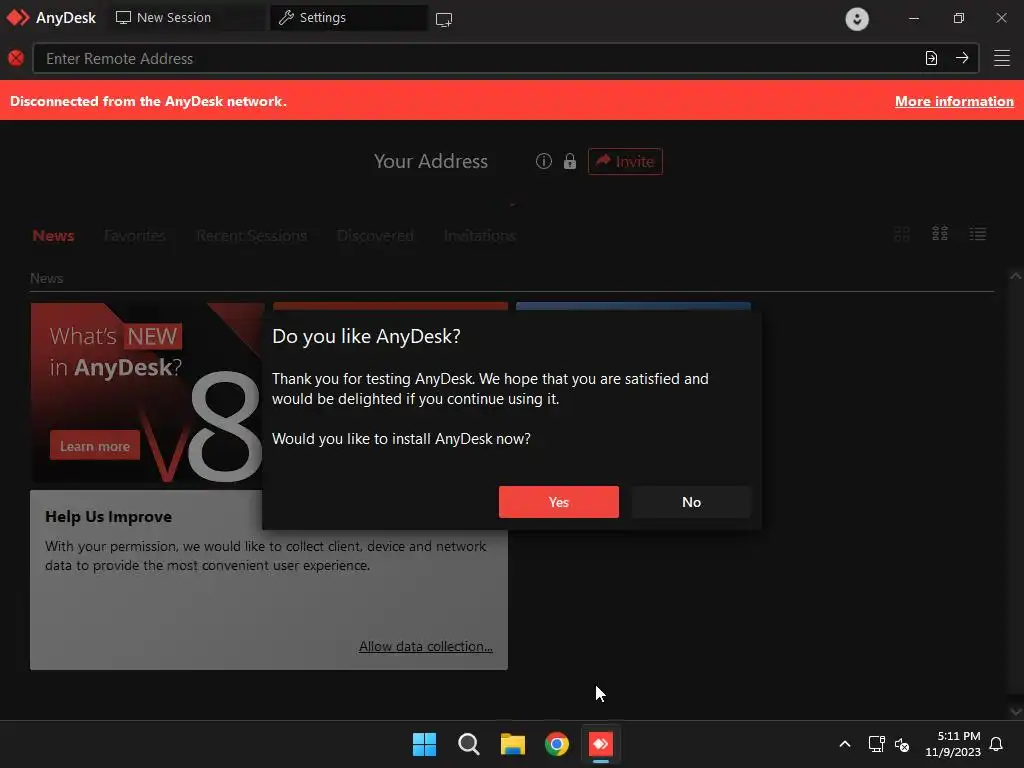1024x768 pixels.
Task: Open File Explorer from taskbar
Action: (513, 744)
